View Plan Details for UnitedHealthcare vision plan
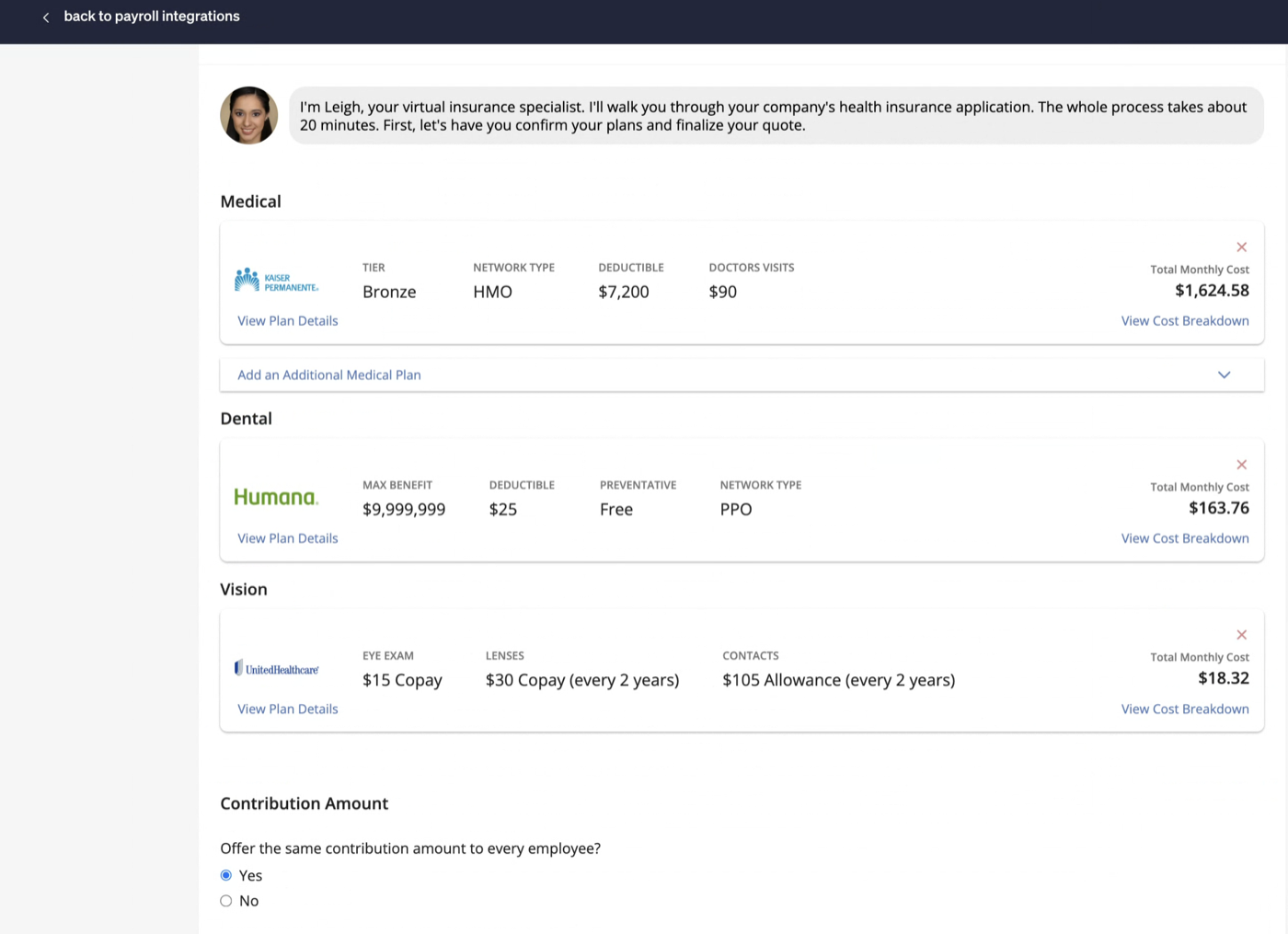 pos(288,709)
